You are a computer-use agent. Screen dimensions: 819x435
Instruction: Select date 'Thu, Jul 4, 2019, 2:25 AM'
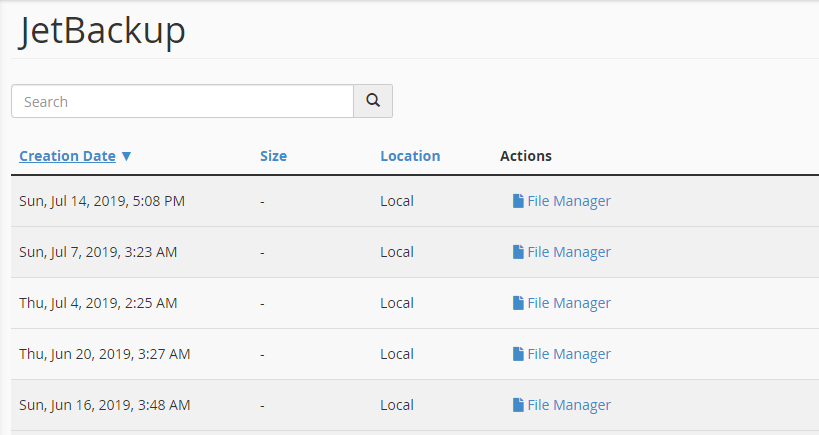tap(98, 303)
